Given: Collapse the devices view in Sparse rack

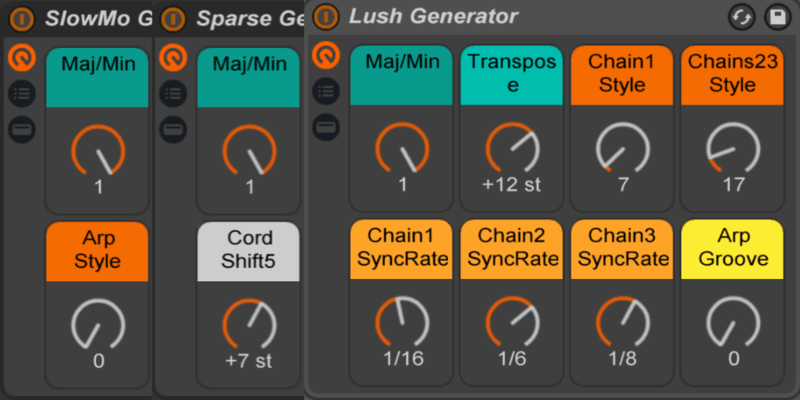Looking at the screenshot, I should [x=173, y=129].
